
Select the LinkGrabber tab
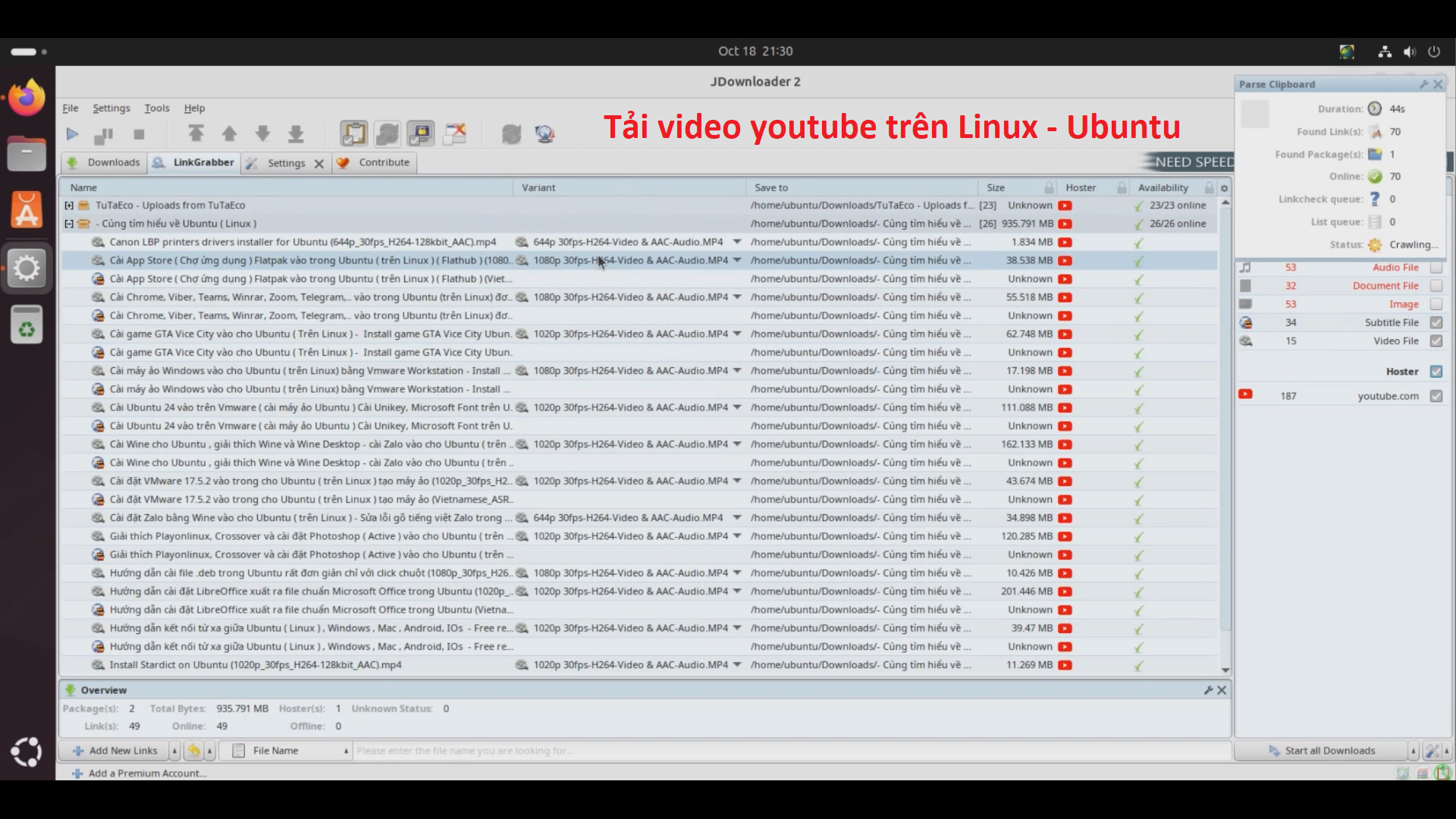click(193, 162)
